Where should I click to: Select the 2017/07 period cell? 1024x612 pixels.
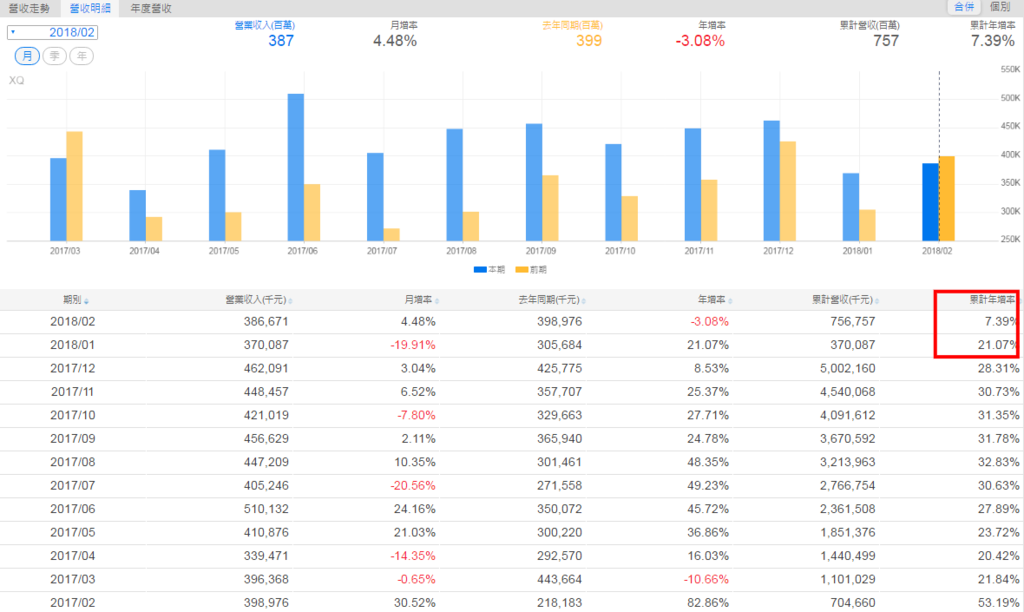click(x=72, y=486)
